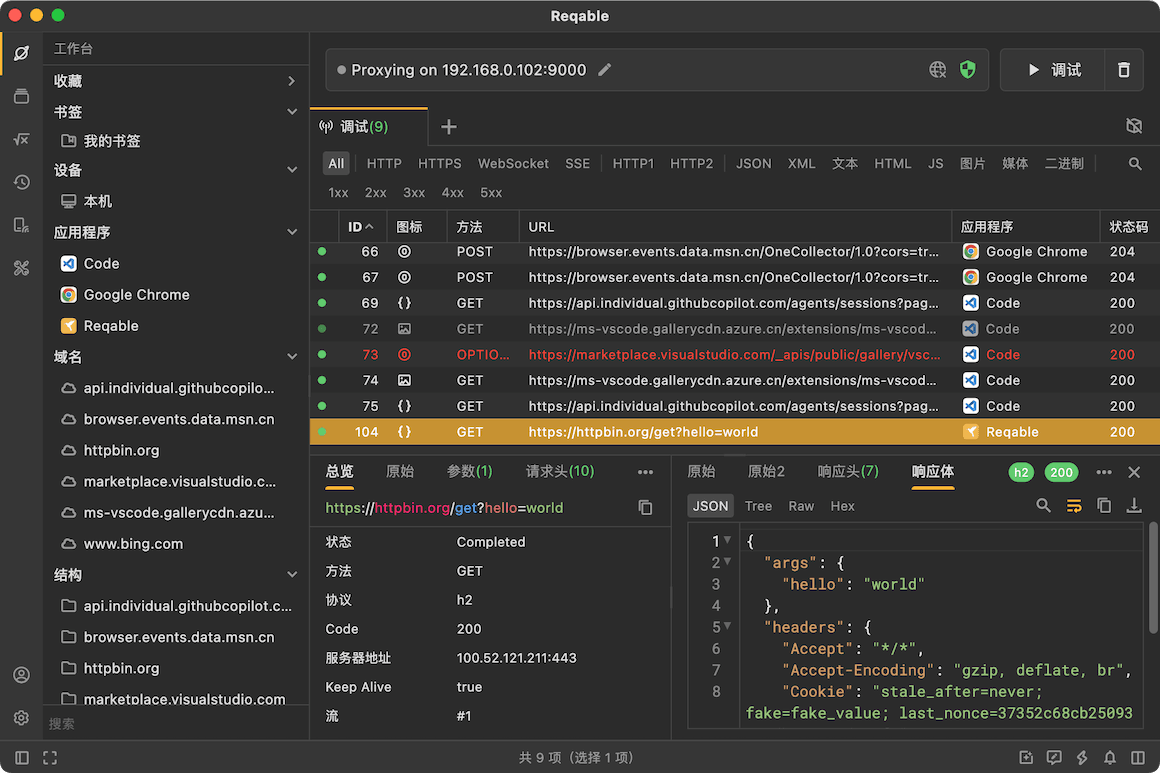Open the 参数(1) tab
The width and height of the screenshot is (1160, 773).
click(x=469, y=472)
